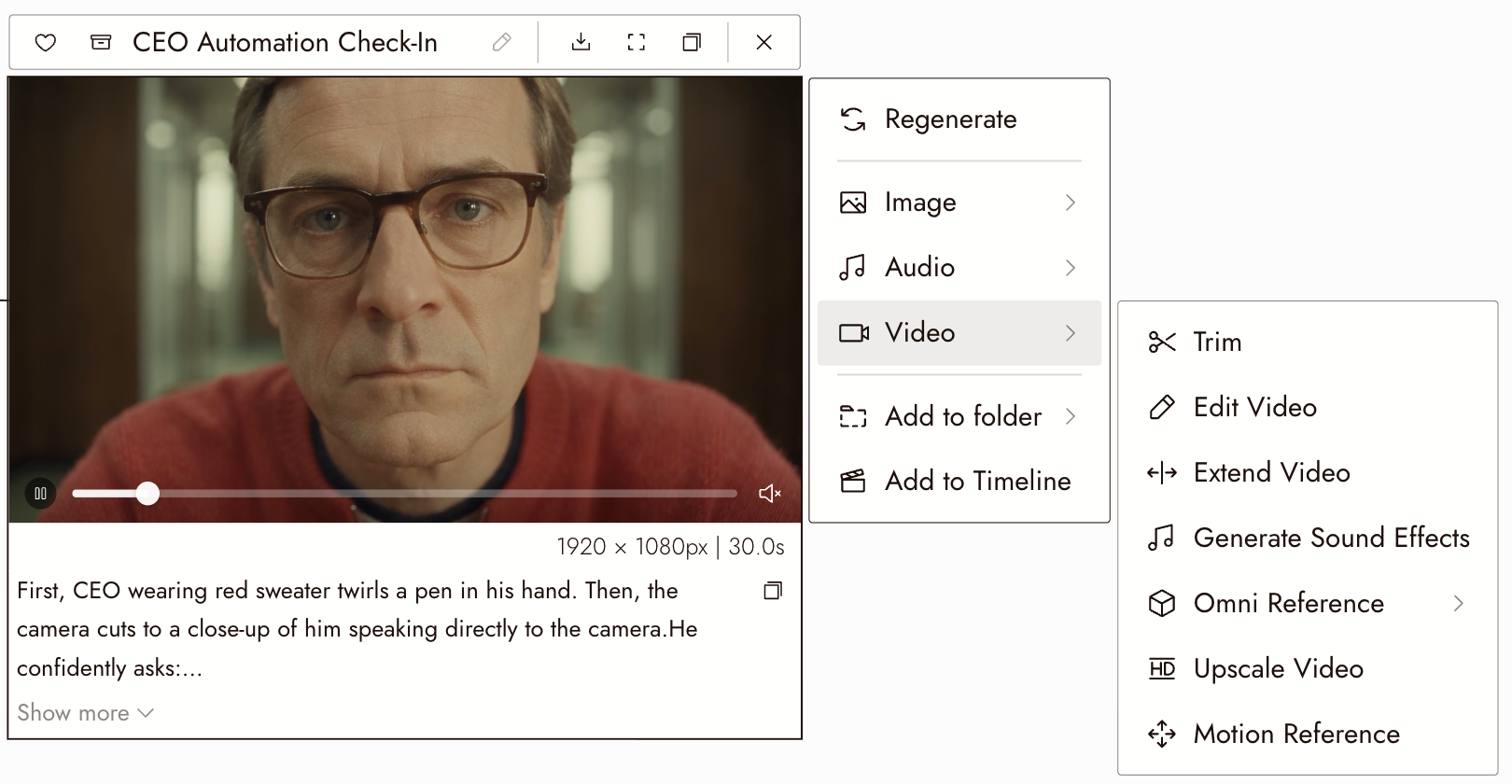Click the Motion Reference move icon
Image resolution: width=1512 pixels, height=784 pixels.
[x=1162, y=735]
